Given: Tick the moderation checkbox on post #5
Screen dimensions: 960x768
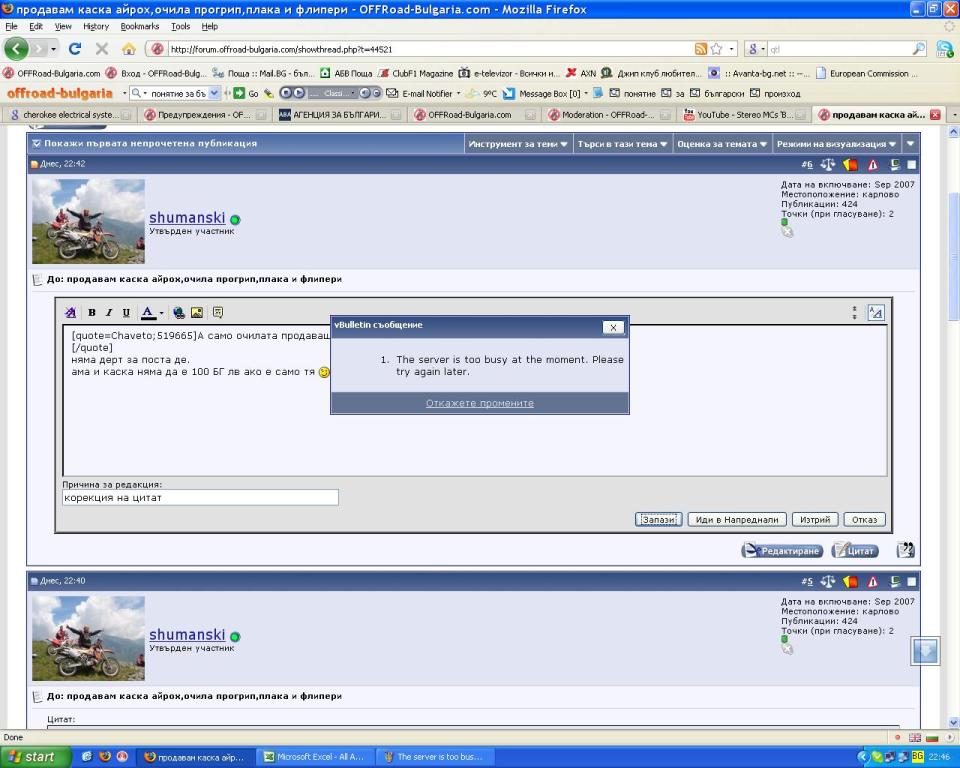Looking at the screenshot, I should coord(911,581).
